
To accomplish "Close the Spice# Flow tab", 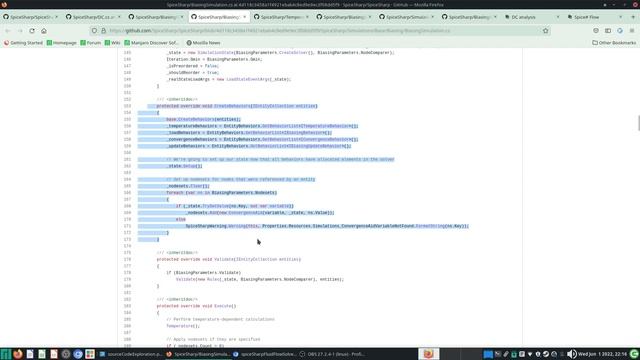I will click(x=620, y=17).
